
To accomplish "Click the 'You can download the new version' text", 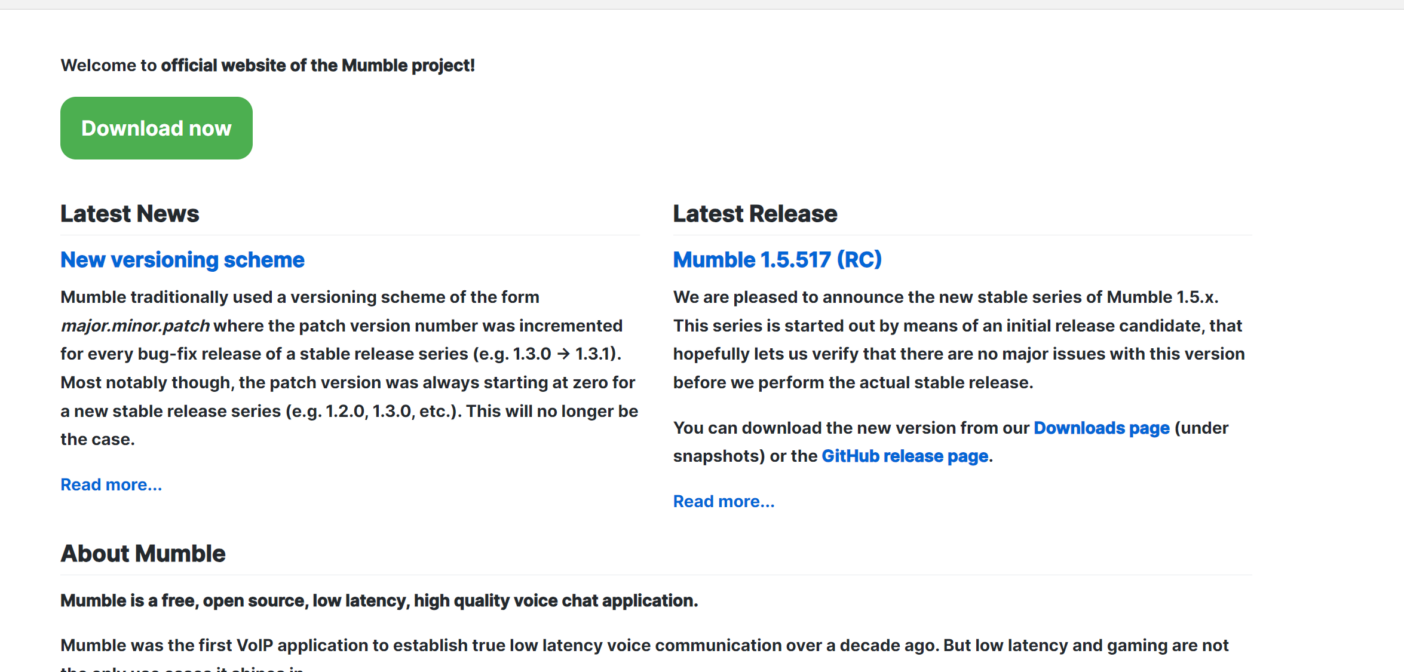I will (850, 428).
